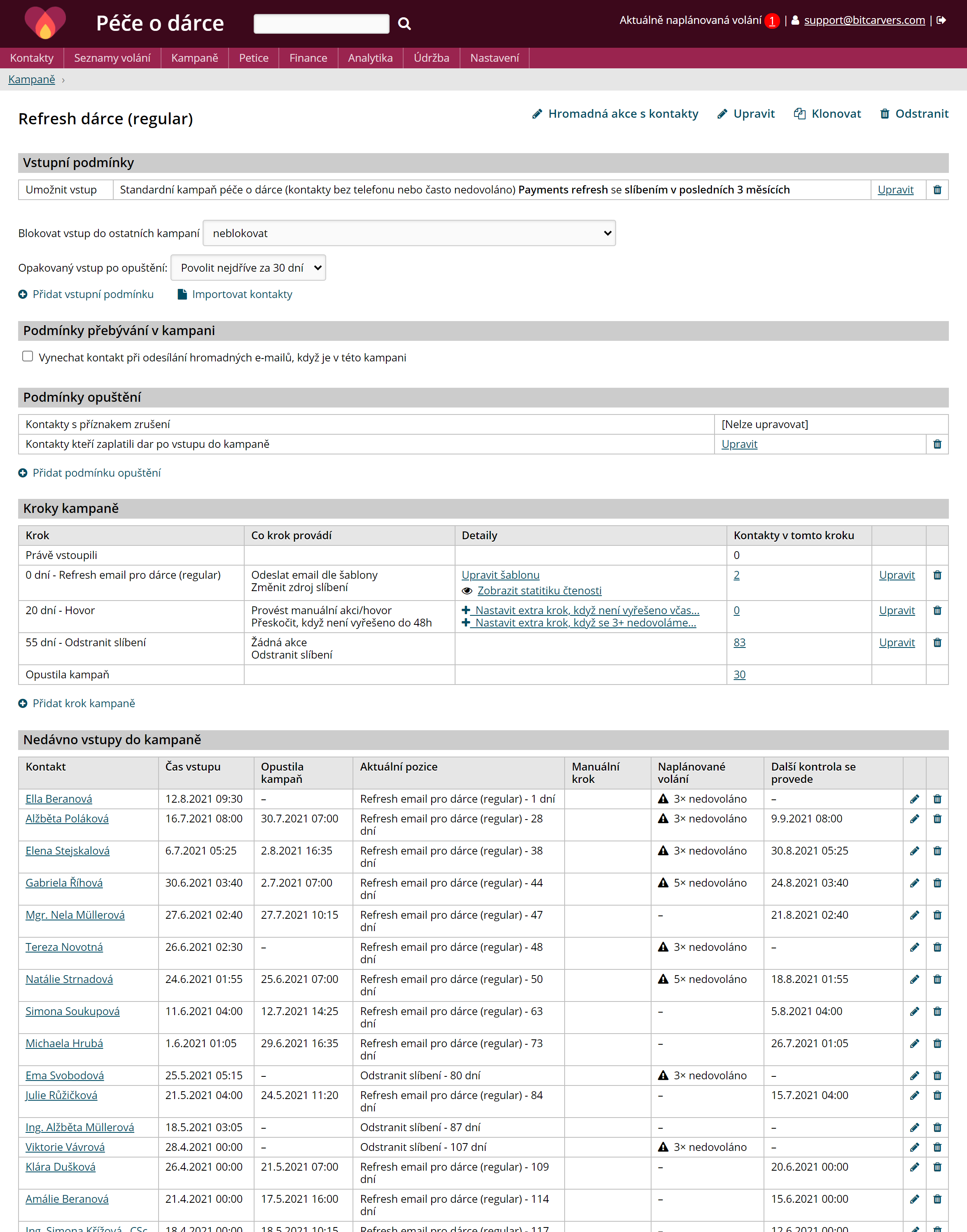The width and height of the screenshot is (967, 1232).
Task: Open the Analytika menu
Action: (x=370, y=58)
